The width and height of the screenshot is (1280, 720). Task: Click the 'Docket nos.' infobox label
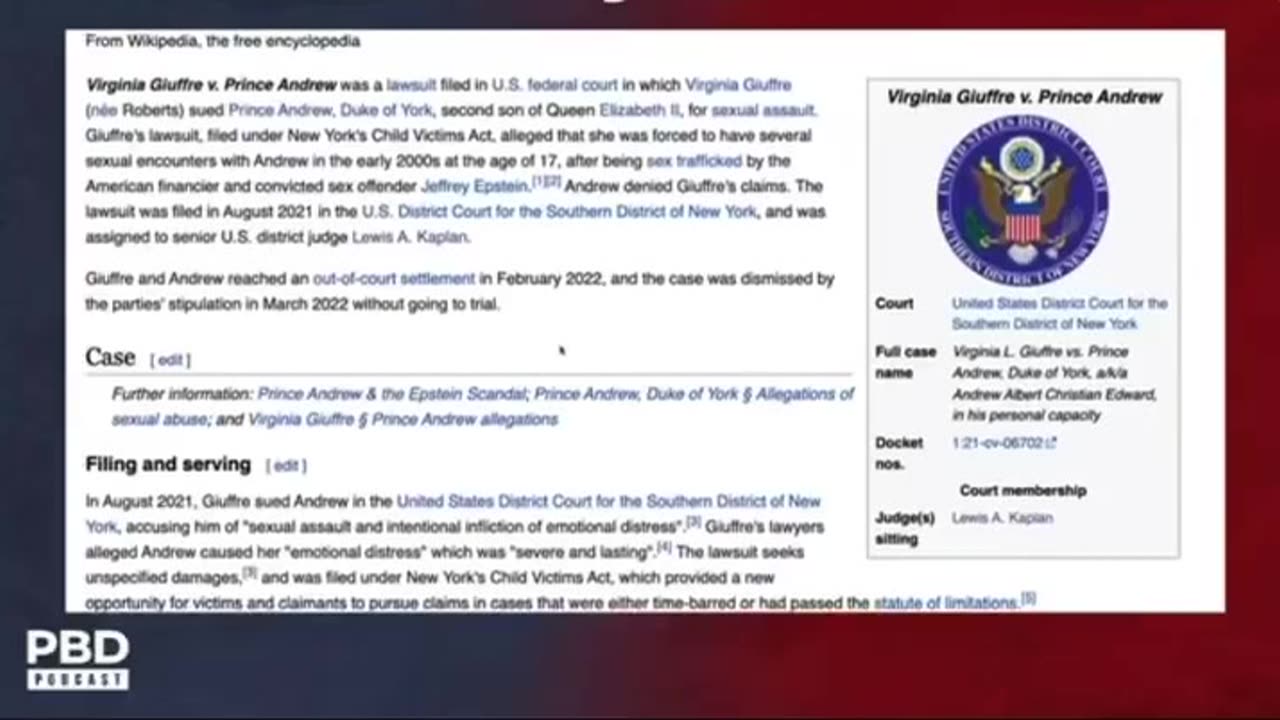click(899, 453)
